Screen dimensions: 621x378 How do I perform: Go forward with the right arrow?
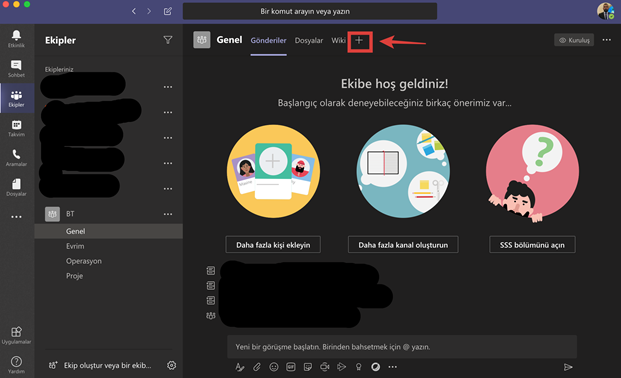coord(149,11)
